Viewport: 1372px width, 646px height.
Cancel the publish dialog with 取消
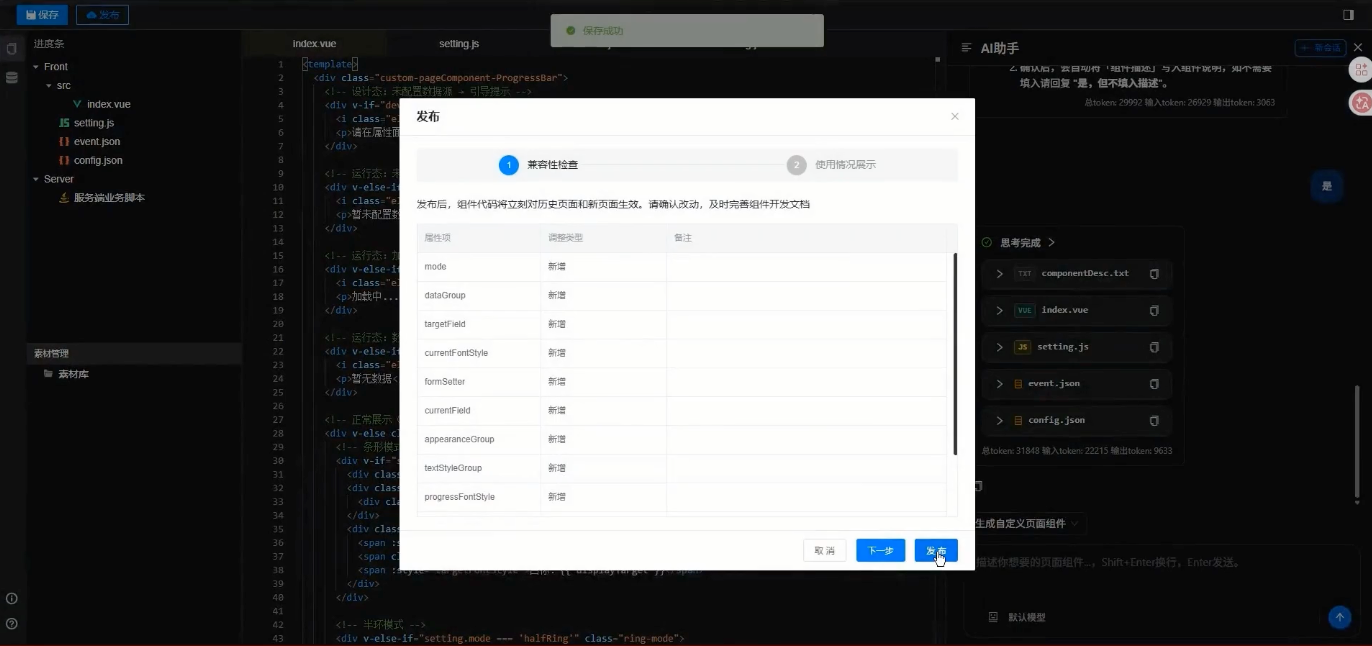pyautogui.click(x=825, y=550)
